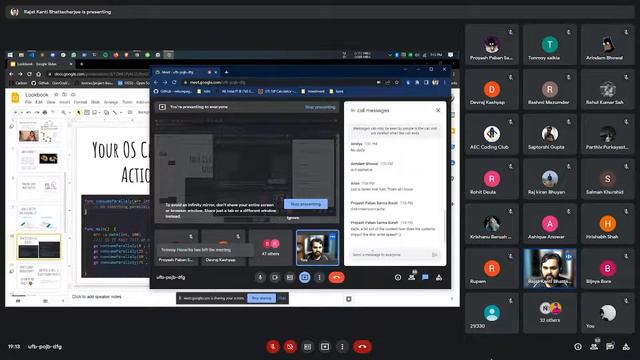The width and height of the screenshot is (640, 360).
Task: Select highlighted slide thumbnail in filmstrip
Action: point(39,247)
